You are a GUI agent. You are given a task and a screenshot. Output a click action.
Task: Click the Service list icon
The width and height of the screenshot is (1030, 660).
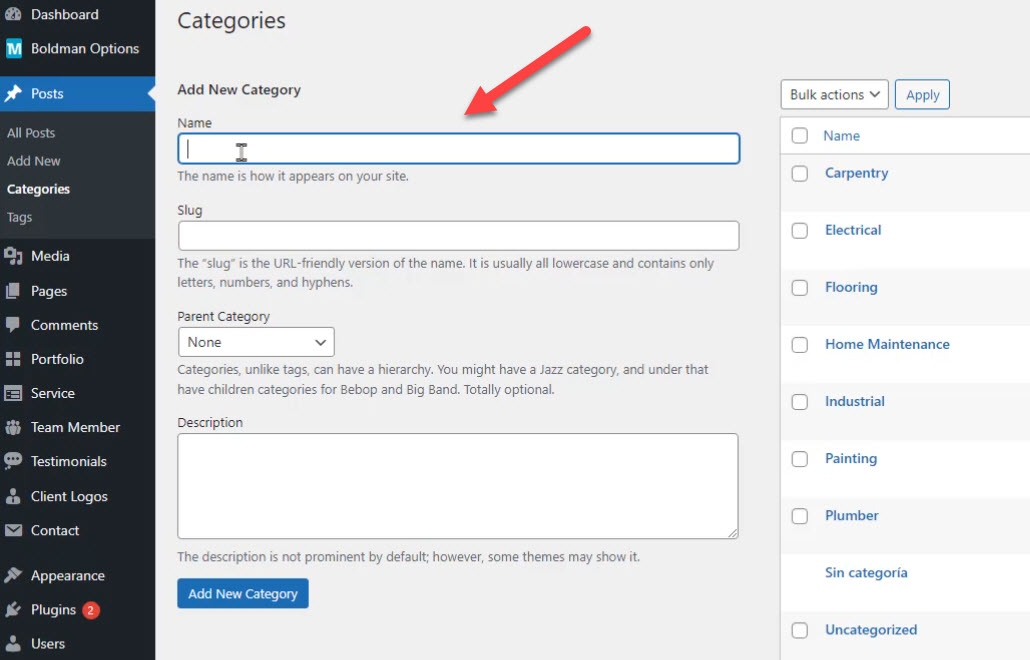13,393
